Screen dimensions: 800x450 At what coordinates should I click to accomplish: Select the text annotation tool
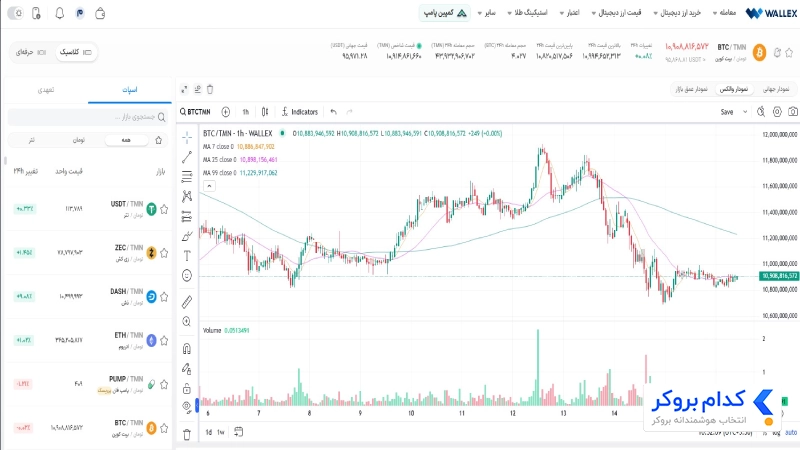187,256
